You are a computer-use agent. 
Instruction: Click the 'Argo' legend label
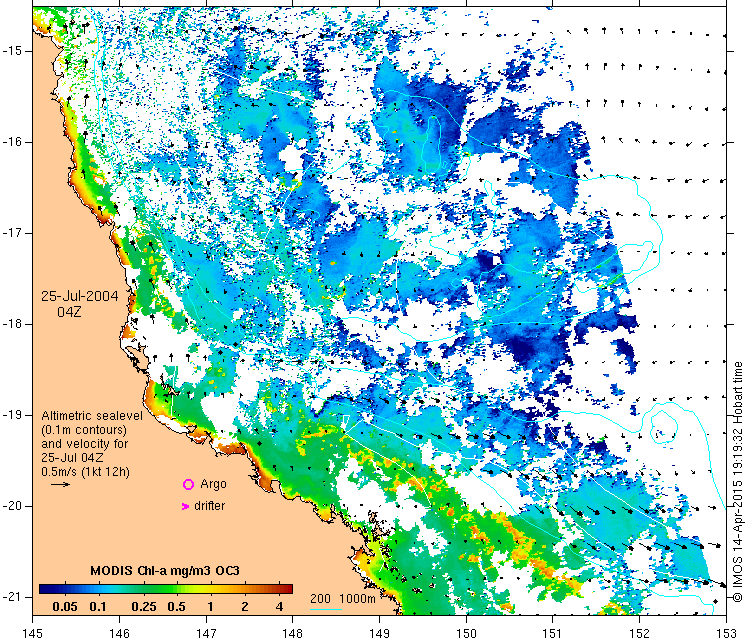pyautogui.click(x=213, y=484)
